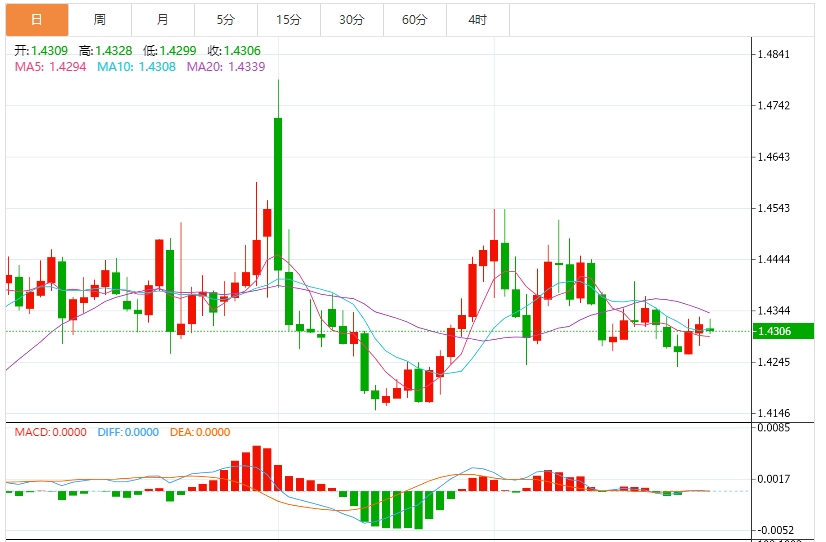Click the DEA: 0.0000 label
Screen dimensions: 826x542
pyautogui.click(x=200, y=432)
